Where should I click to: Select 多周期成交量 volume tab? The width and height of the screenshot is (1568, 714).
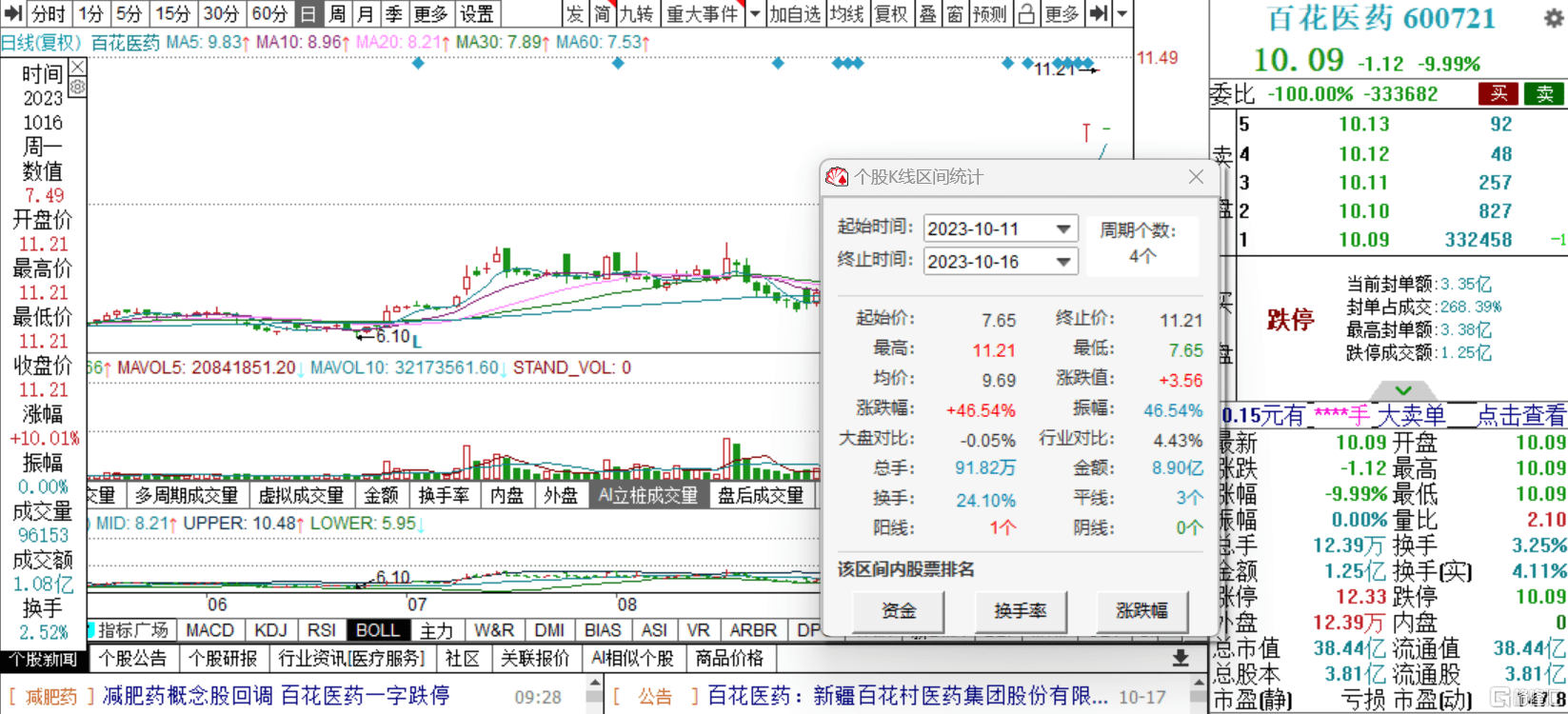tap(186, 495)
